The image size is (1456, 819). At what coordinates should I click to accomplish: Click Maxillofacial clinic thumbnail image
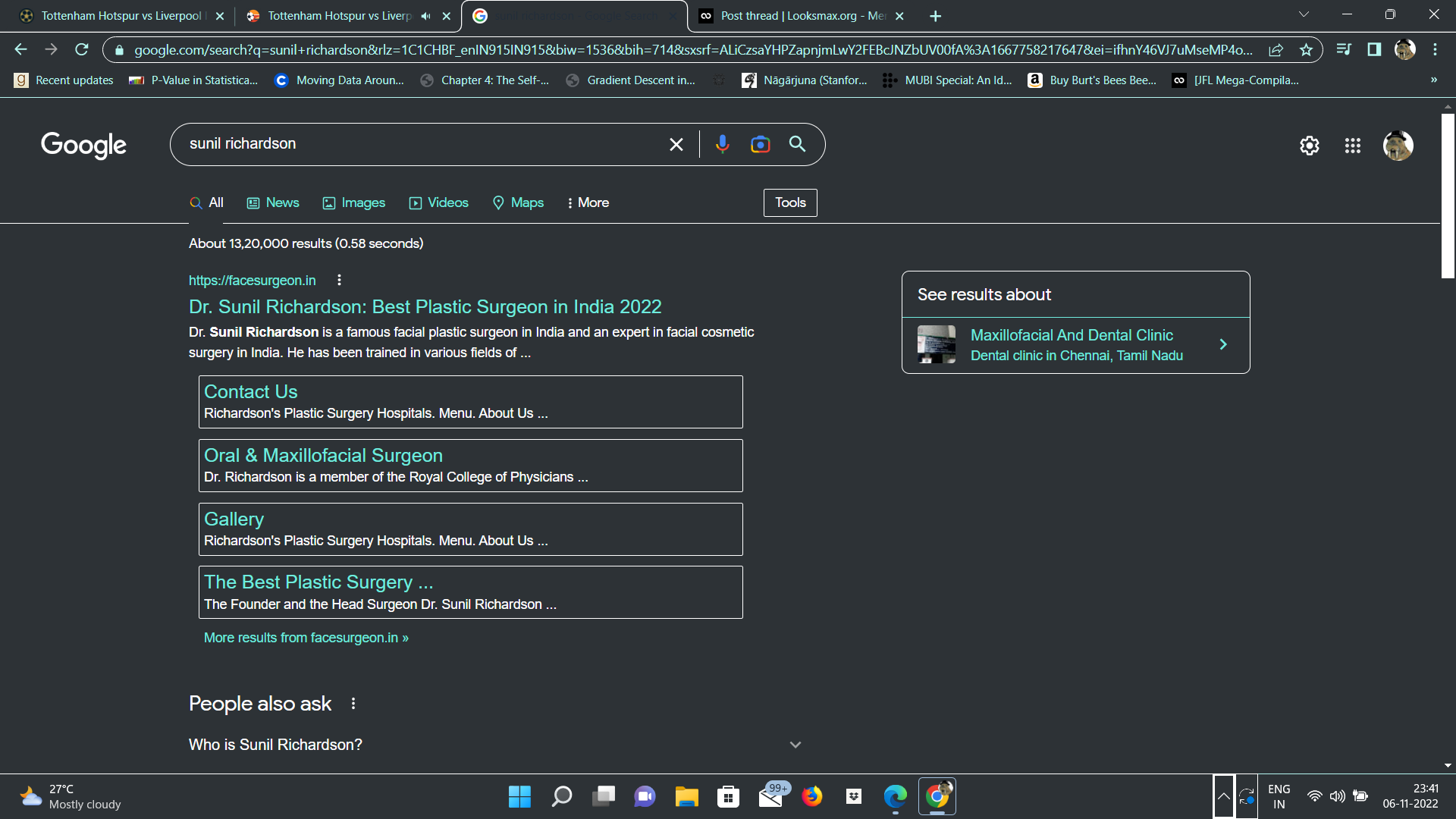937,344
